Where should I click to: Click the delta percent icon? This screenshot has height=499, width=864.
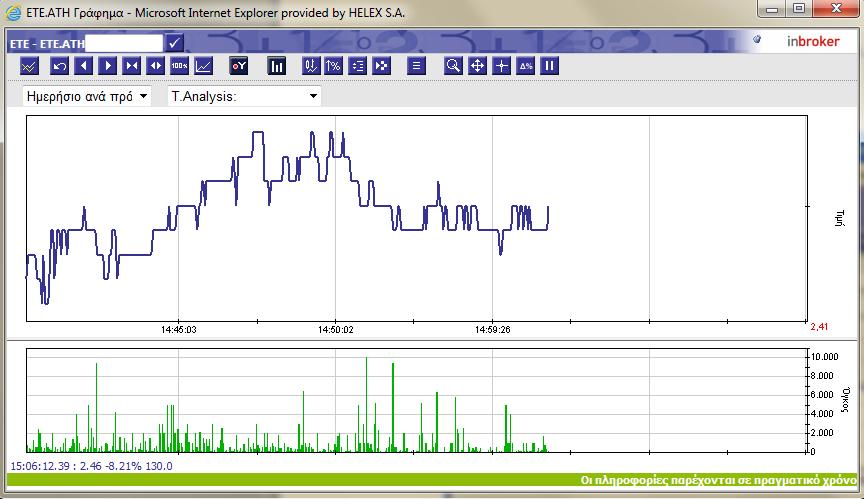point(526,66)
